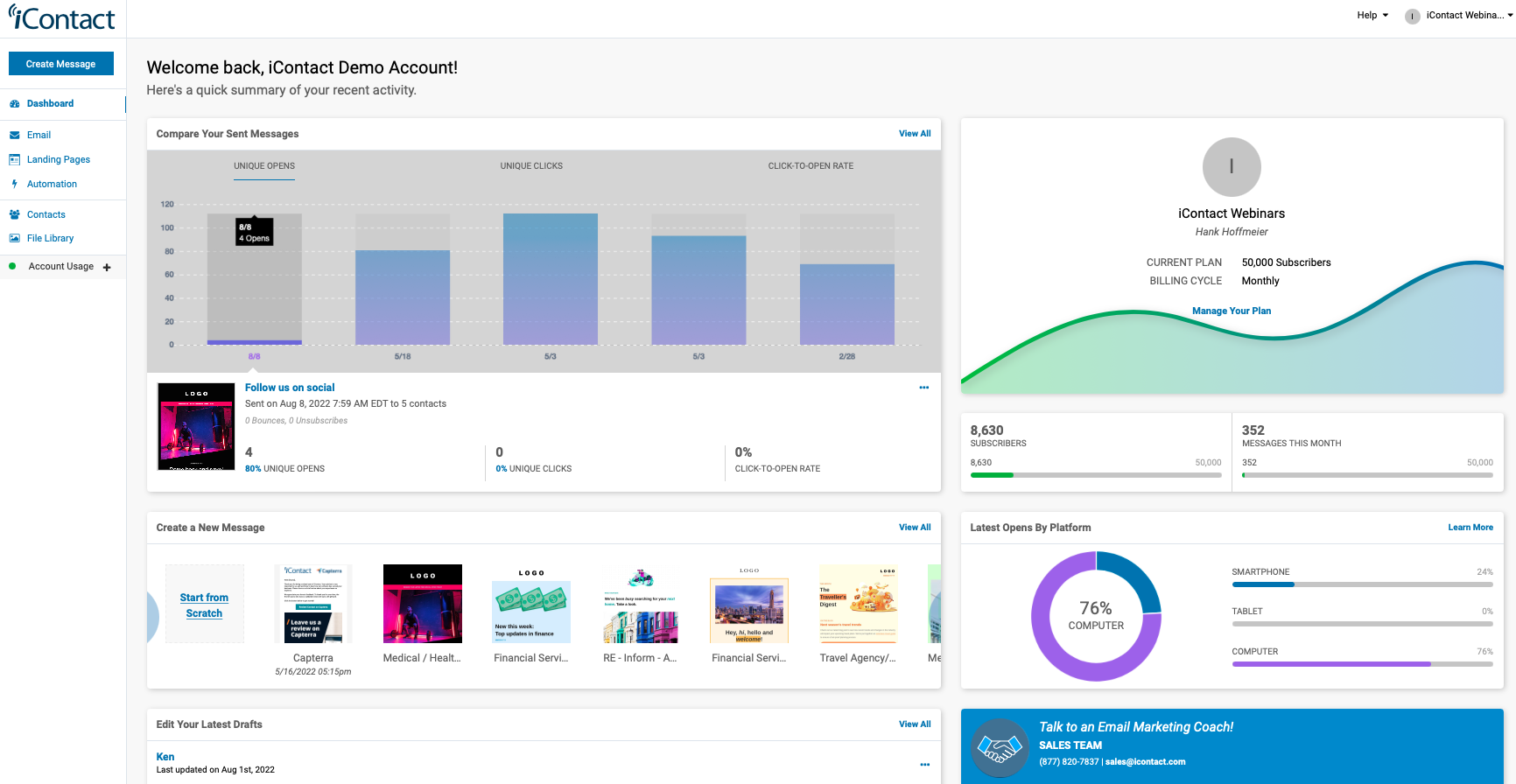Viewport: 1516px width, 784px height.
Task: Click the Contacts people icon
Action: [x=15, y=215]
